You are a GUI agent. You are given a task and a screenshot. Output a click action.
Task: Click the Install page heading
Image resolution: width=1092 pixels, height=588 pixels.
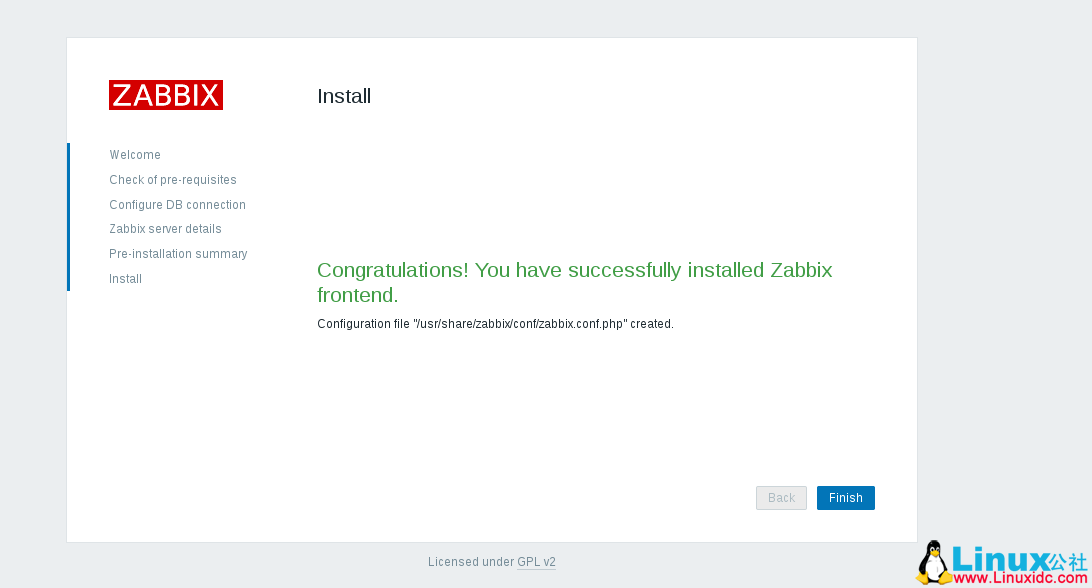coord(344,96)
